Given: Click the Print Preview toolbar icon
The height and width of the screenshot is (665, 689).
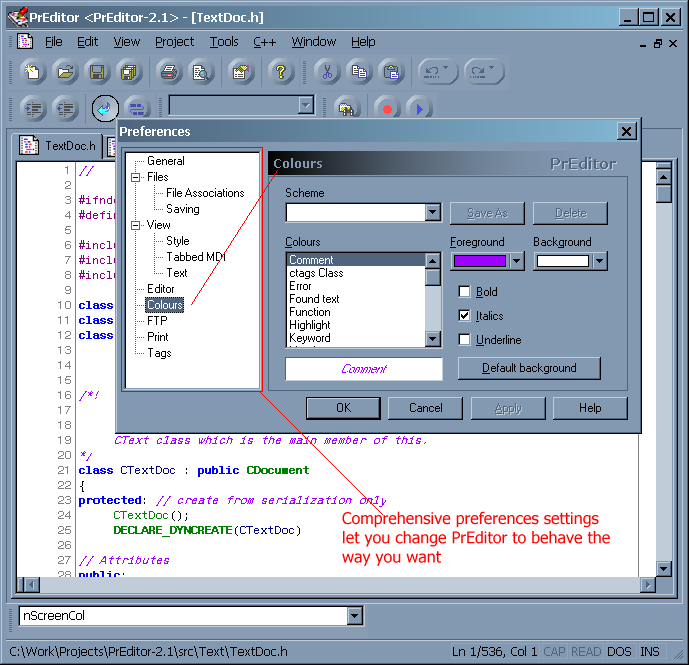Looking at the screenshot, I should pos(201,72).
